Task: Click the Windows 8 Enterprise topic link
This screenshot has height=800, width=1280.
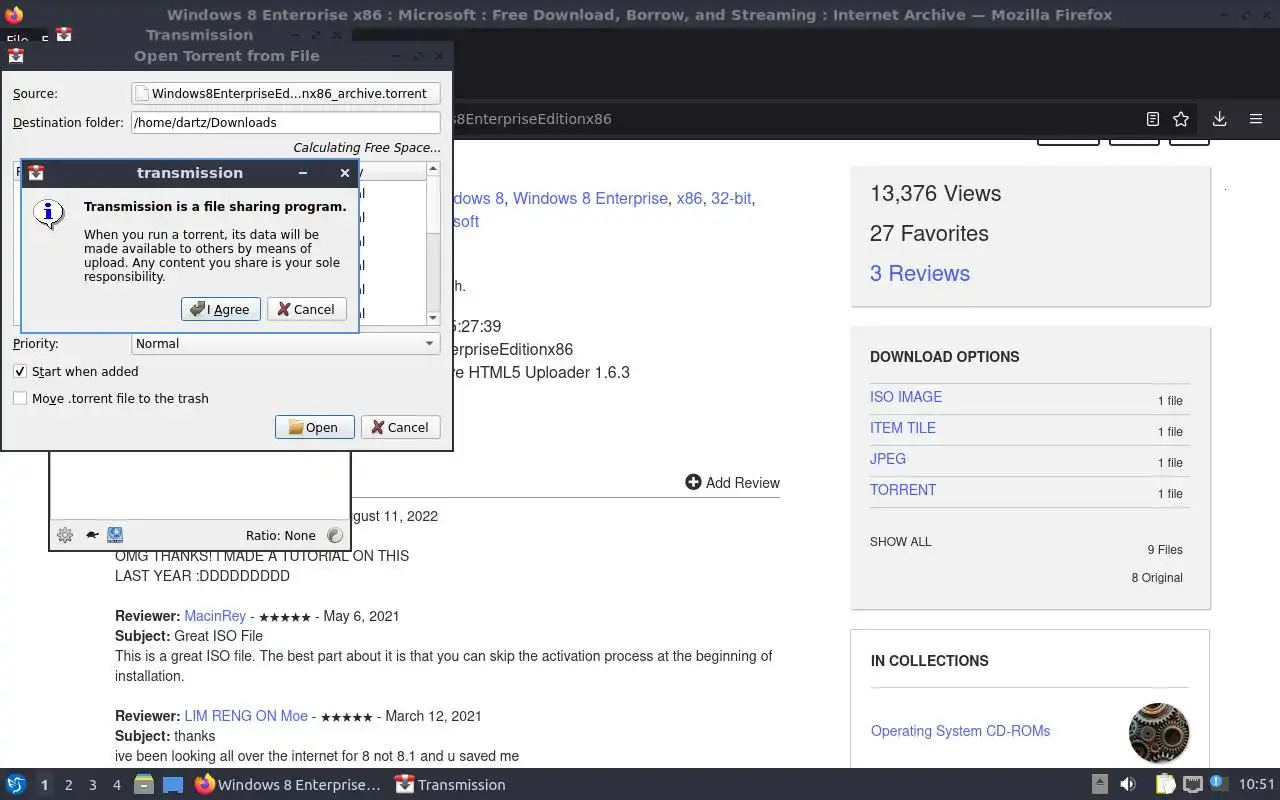Action: [590, 198]
